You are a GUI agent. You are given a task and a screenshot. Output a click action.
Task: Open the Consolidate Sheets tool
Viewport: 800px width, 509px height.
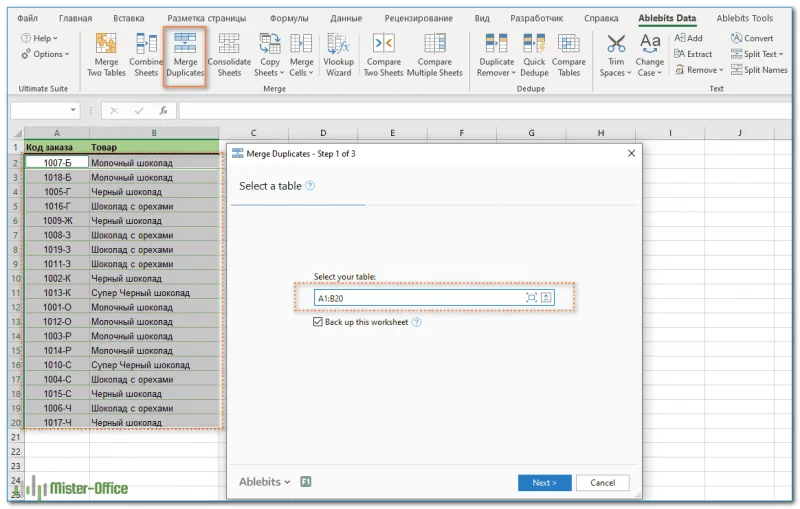pos(229,55)
